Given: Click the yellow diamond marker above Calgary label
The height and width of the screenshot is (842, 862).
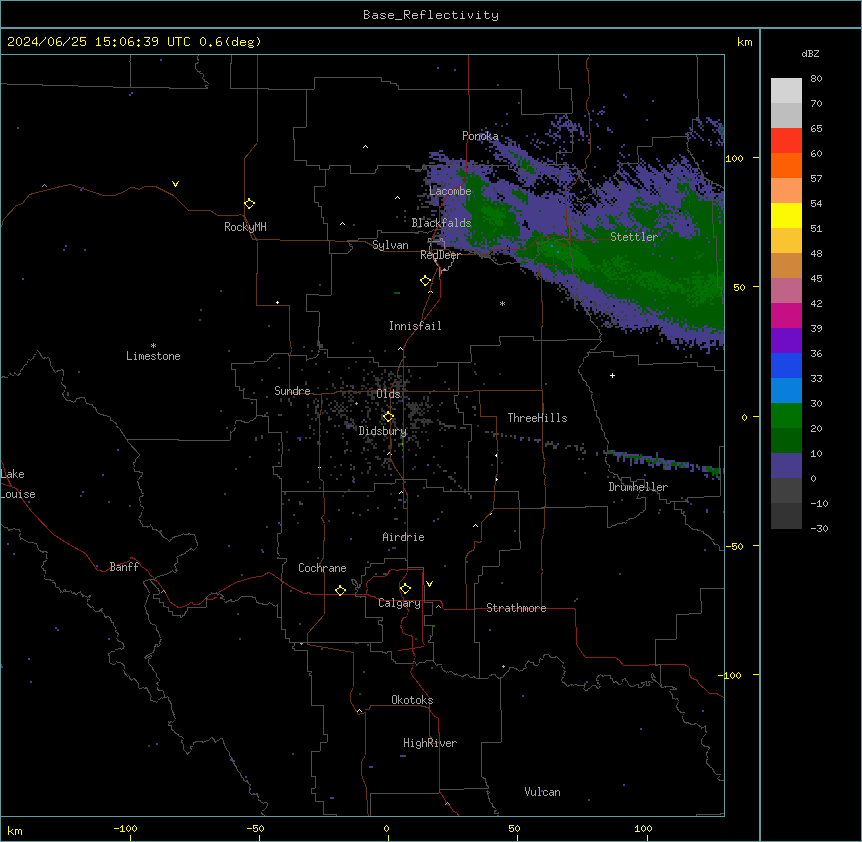Looking at the screenshot, I should (405, 589).
